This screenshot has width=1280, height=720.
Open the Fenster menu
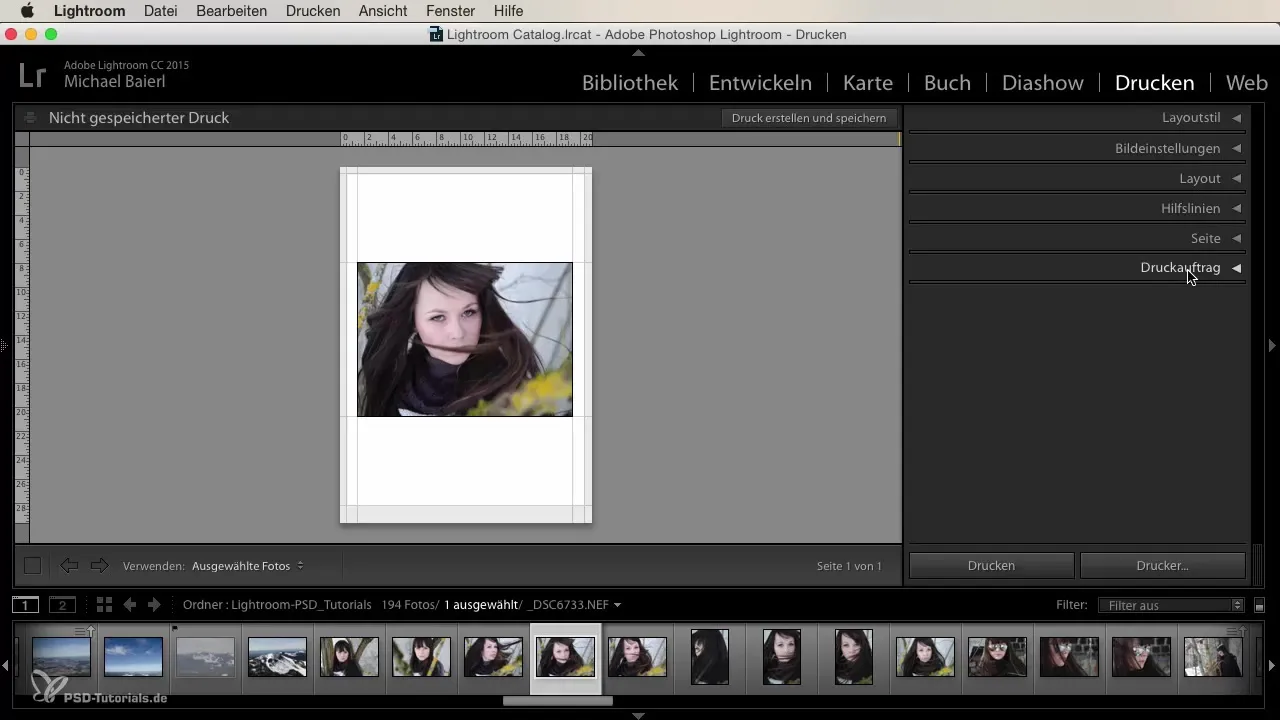tap(451, 11)
